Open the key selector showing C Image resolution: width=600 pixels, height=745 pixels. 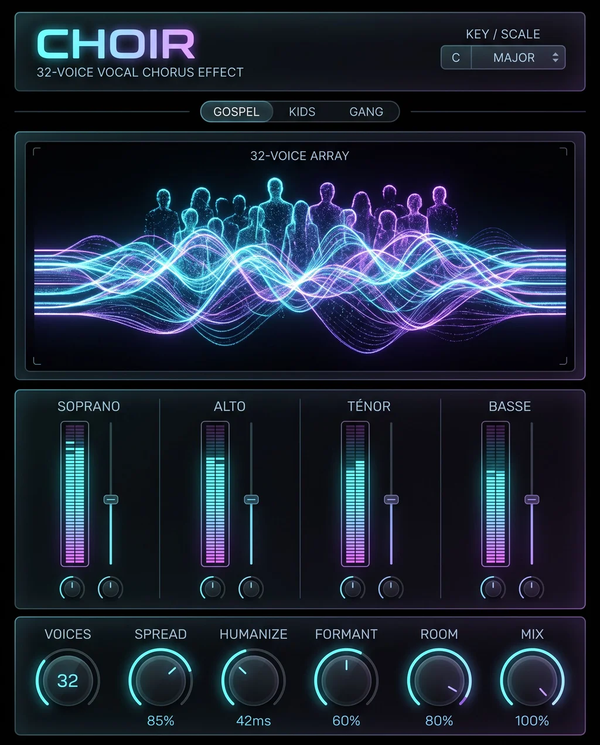[456, 57]
